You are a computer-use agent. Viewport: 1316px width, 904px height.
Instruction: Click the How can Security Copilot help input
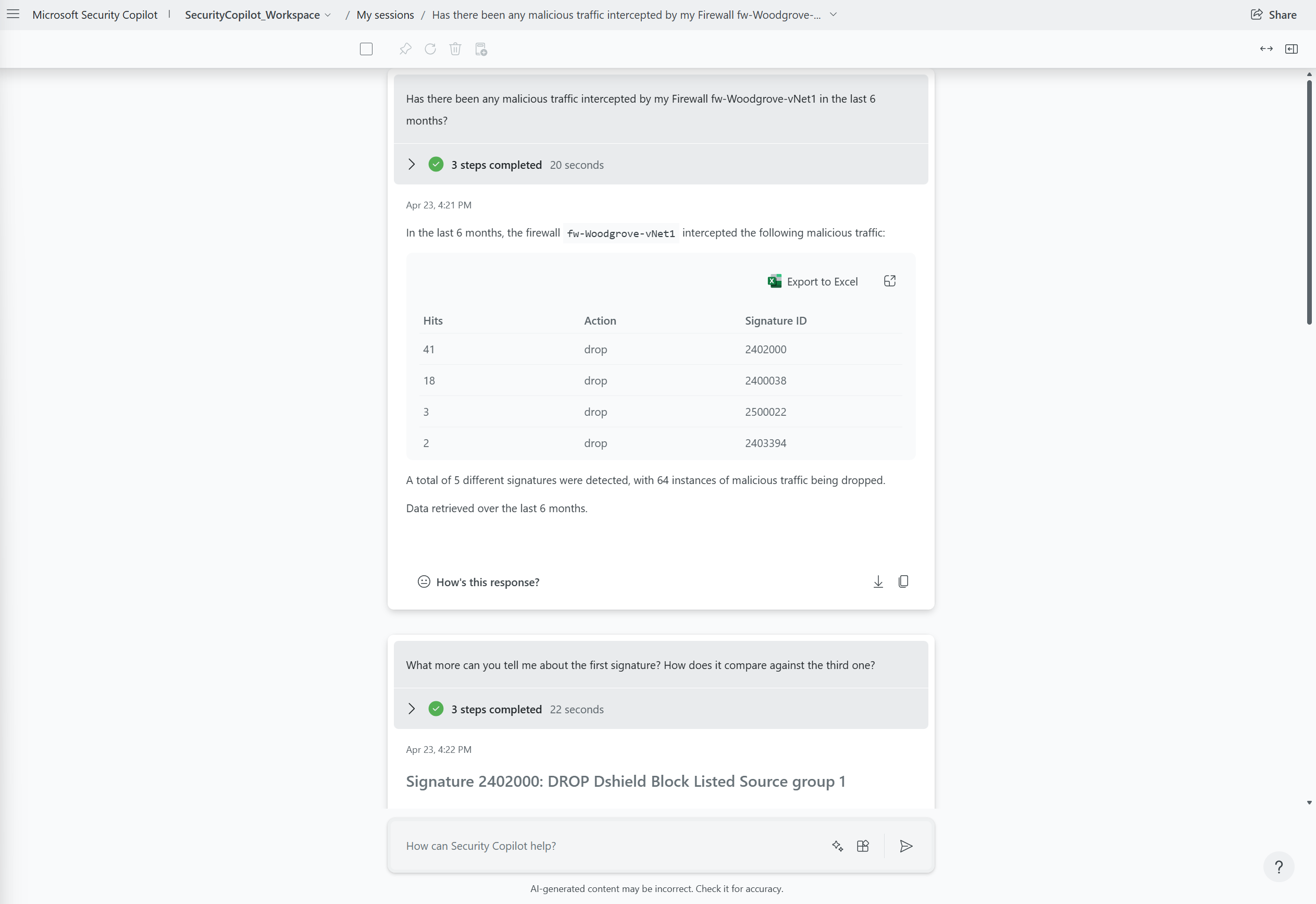[612, 846]
